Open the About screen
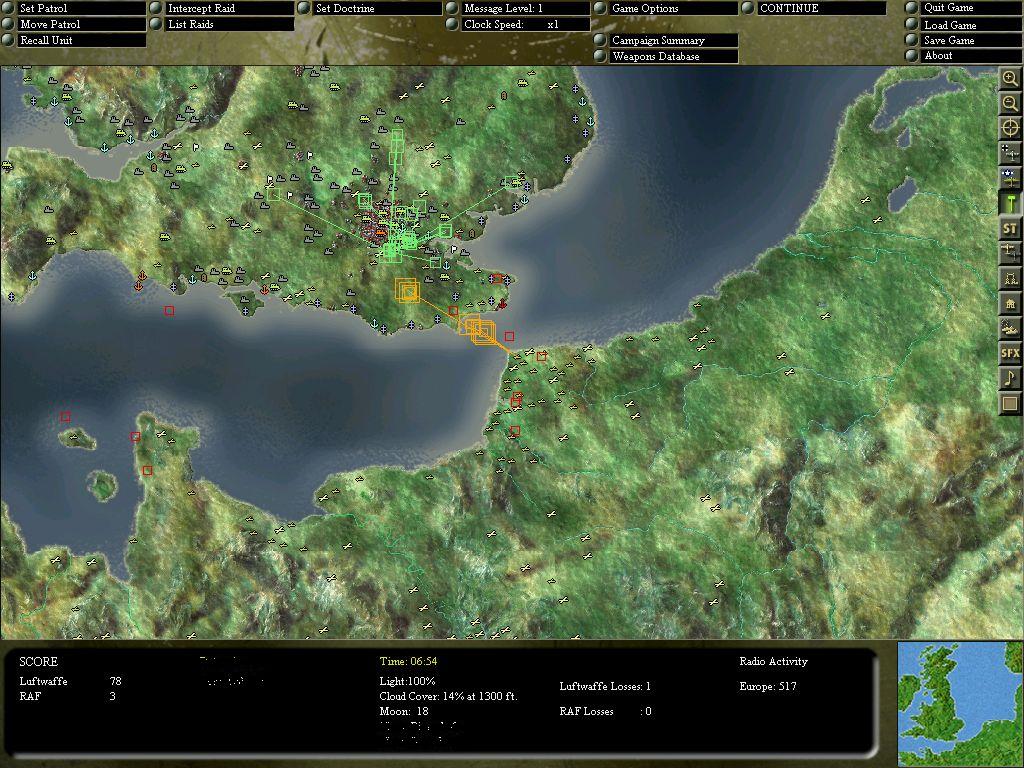 coord(963,56)
